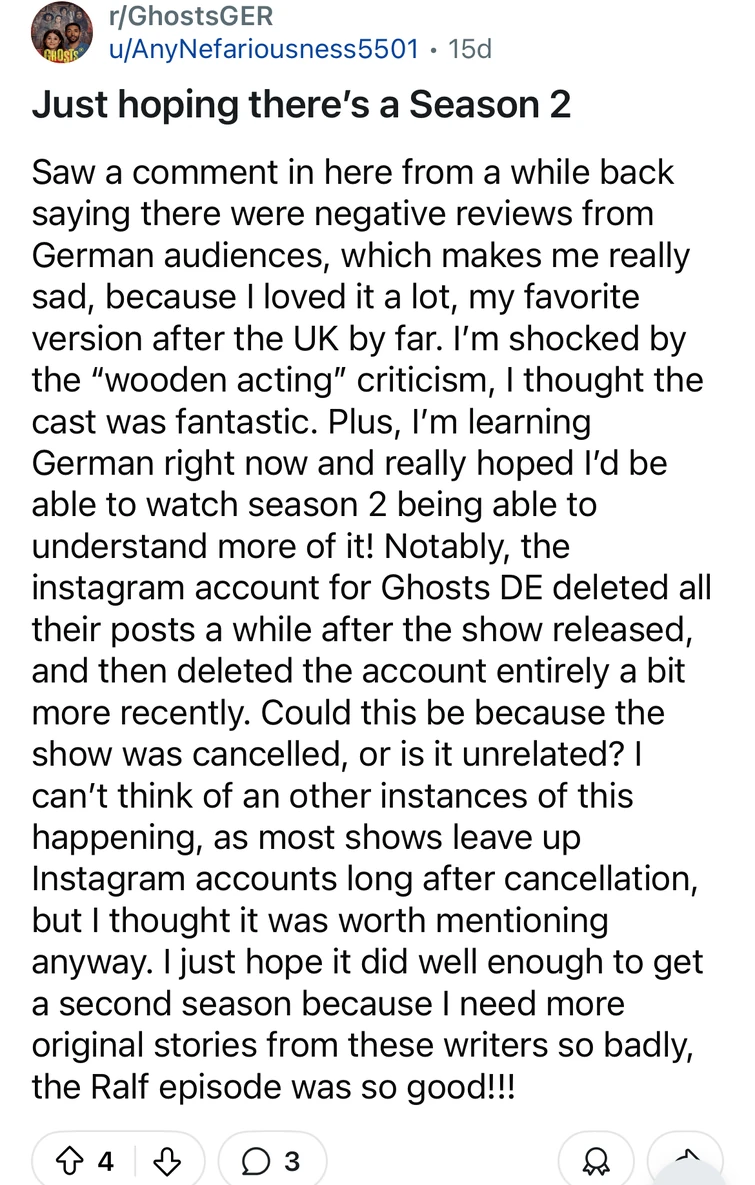Tap the post body text paragraph

point(370,630)
